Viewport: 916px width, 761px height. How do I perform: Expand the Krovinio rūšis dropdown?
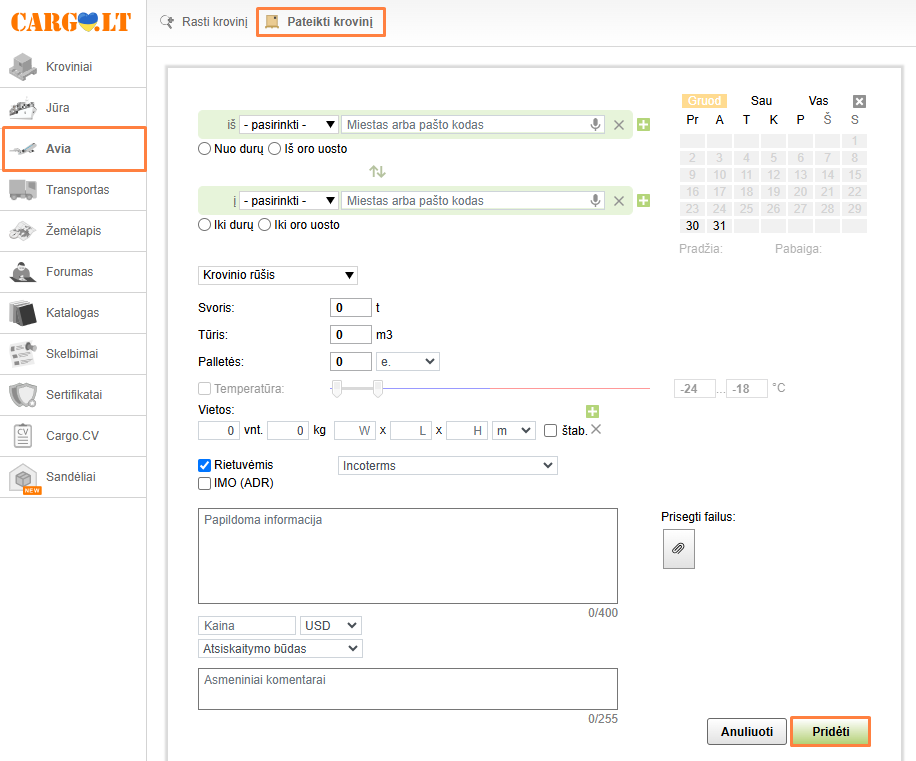coord(278,275)
